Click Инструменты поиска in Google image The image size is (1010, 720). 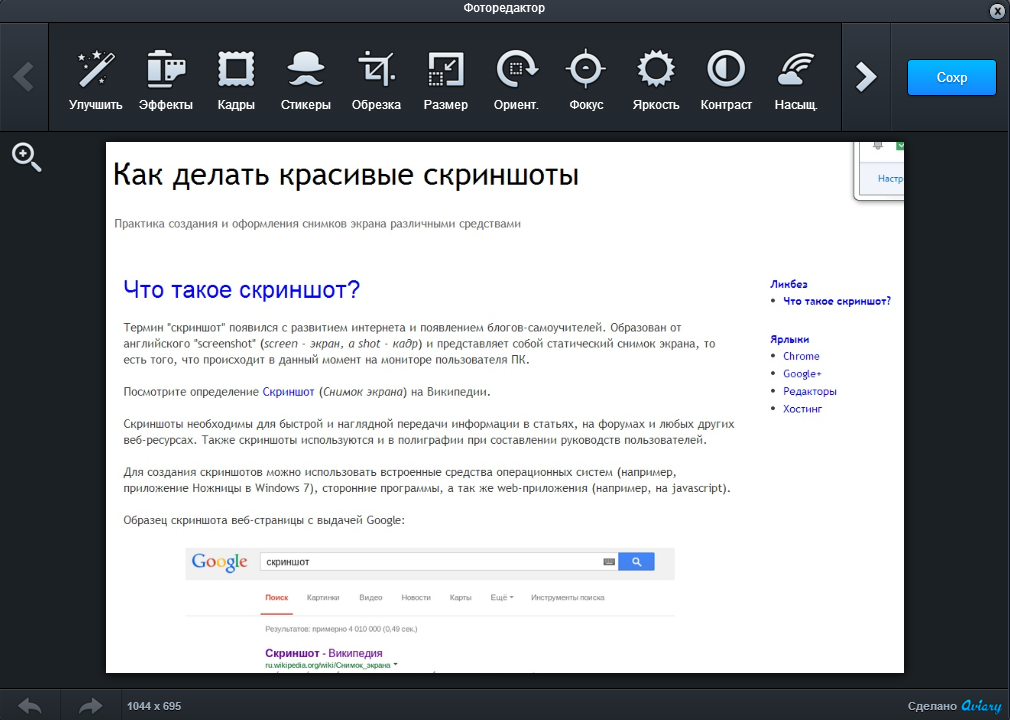[567, 598]
